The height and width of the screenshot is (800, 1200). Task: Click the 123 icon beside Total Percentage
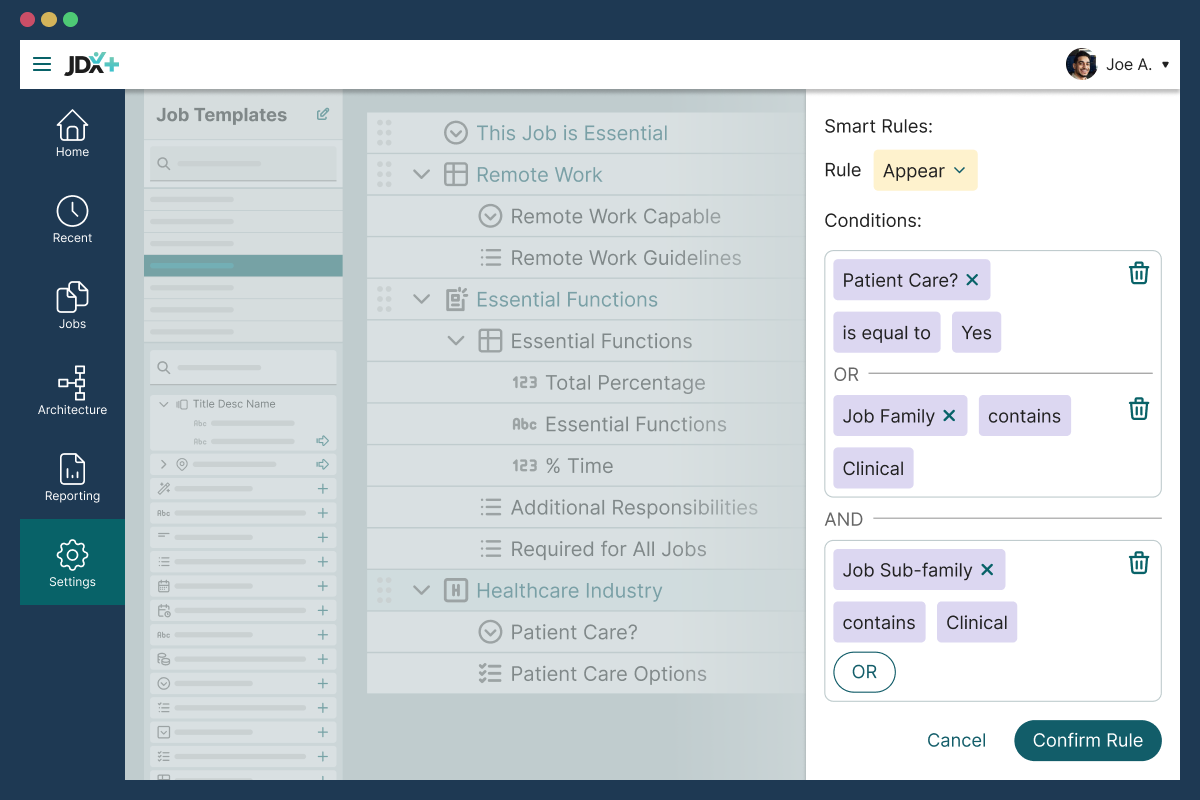[525, 382]
